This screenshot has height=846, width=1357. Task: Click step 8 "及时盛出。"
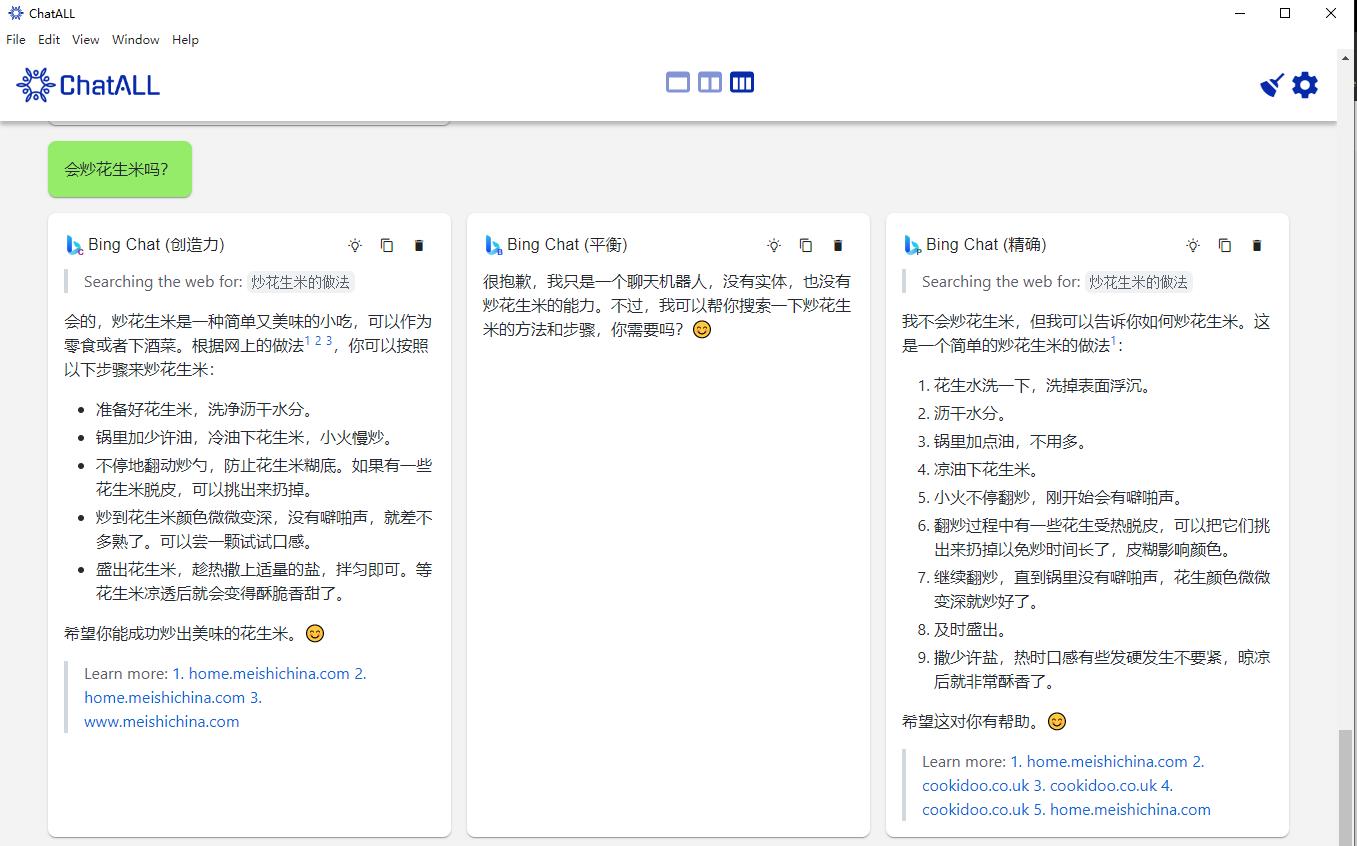971,630
